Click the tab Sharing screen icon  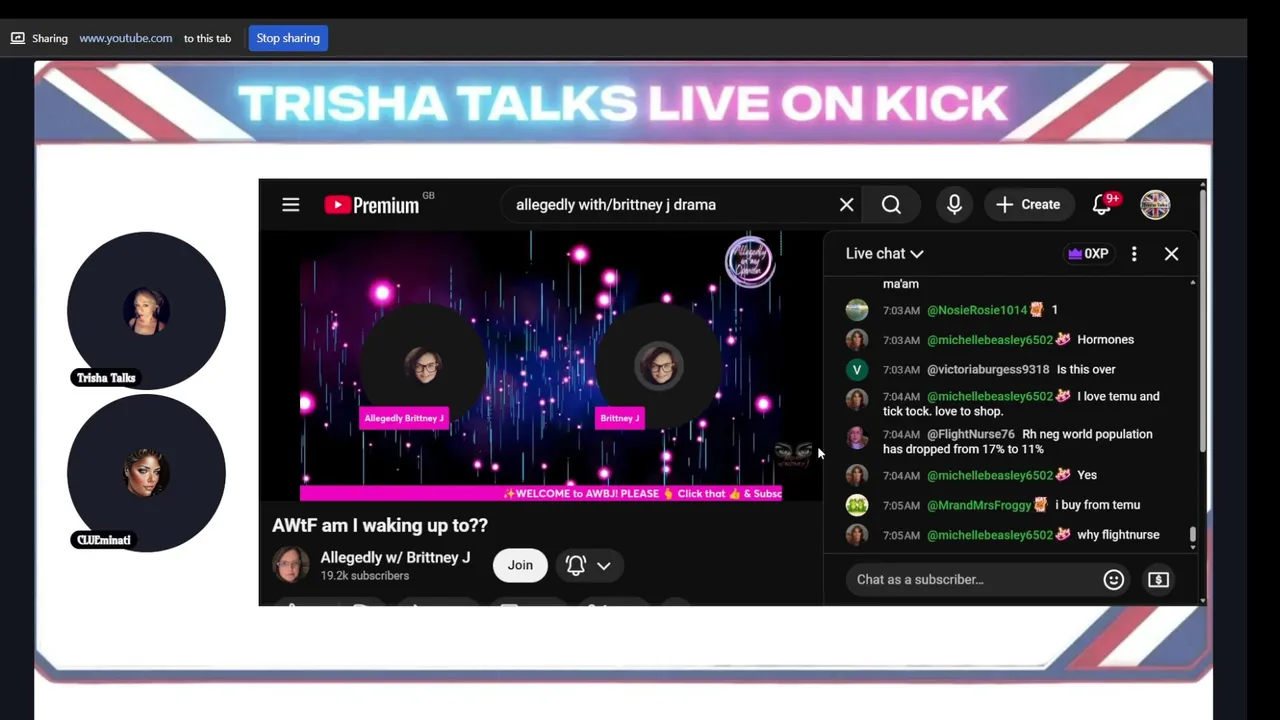pyautogui.click(x=18, y=38)
